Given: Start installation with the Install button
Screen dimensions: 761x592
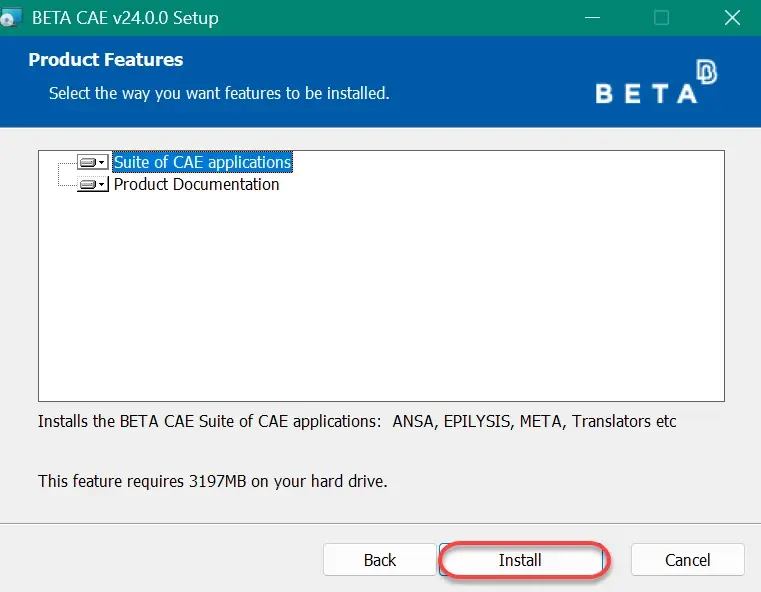Looking at the screenshot, I should 520,560.
